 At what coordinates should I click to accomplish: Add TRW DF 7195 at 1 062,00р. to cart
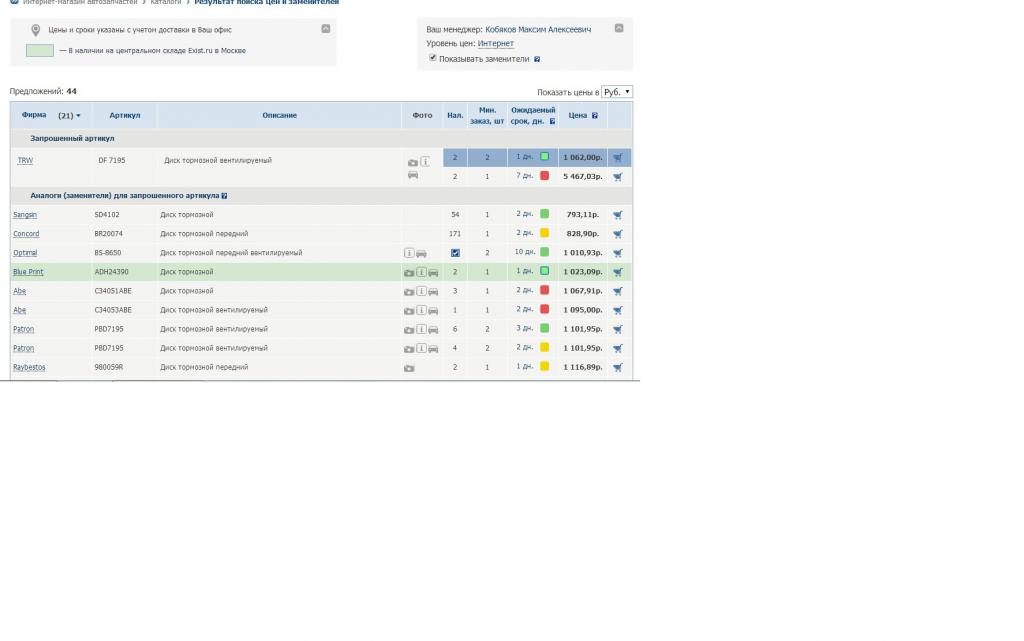pyautogui.click(x=618, y=157)
